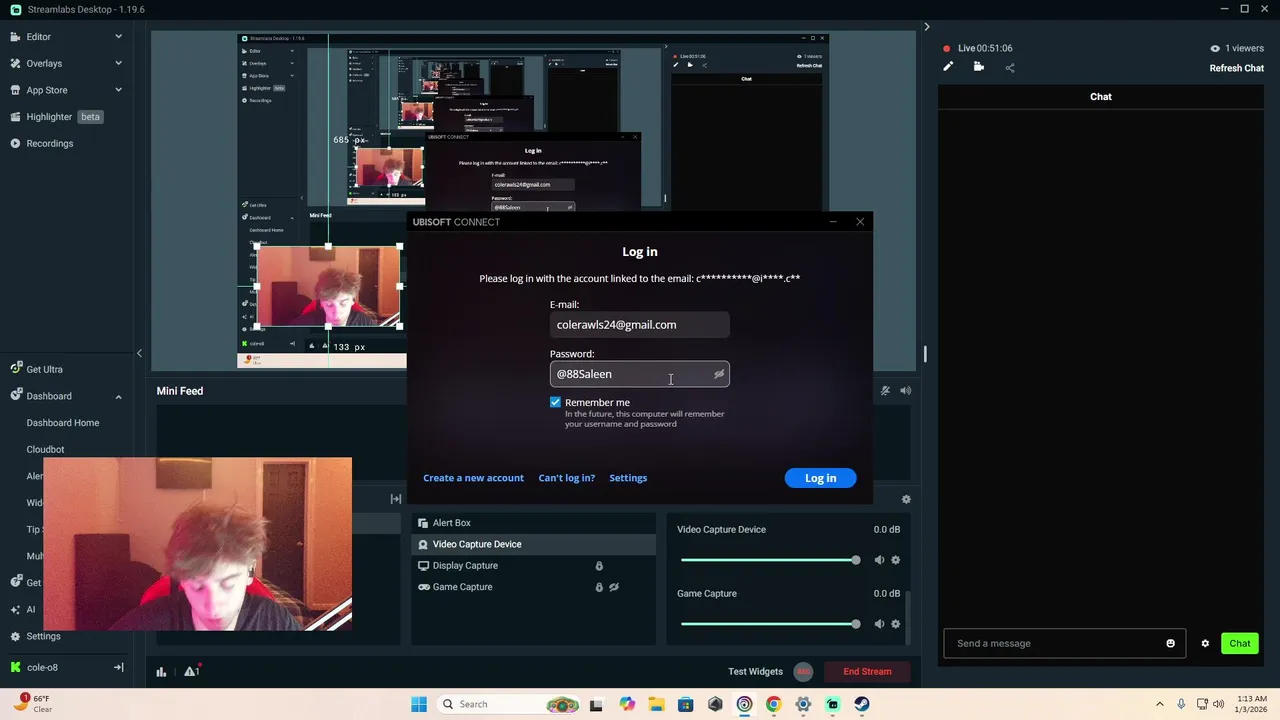Click Log in button in Ubisoft Connect
Screen dimensions: 1280x720
[820, 478]
